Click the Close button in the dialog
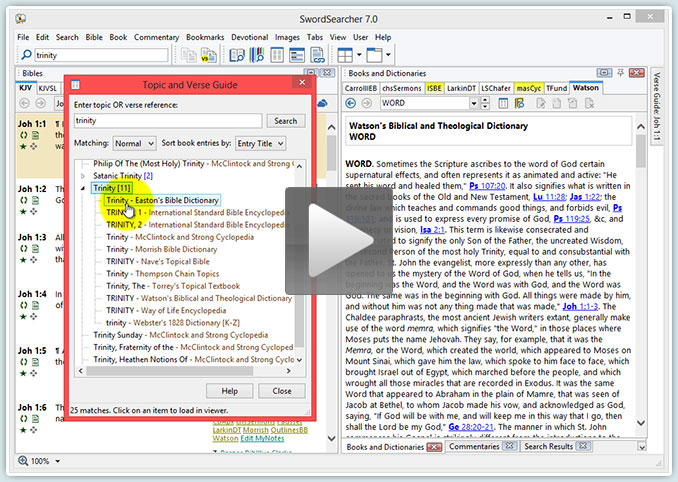678x482 pixels. [282, 391]
